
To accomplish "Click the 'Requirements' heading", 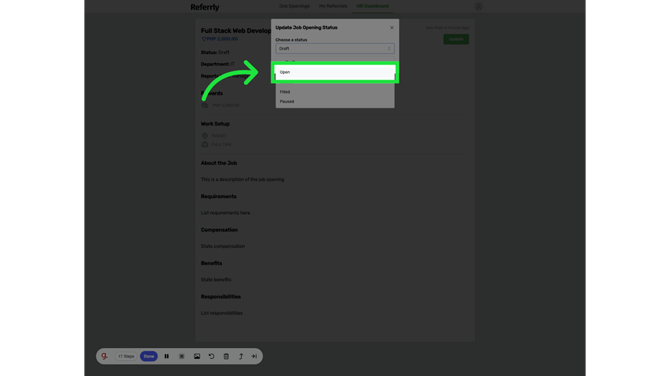I will tap(219, 197).
